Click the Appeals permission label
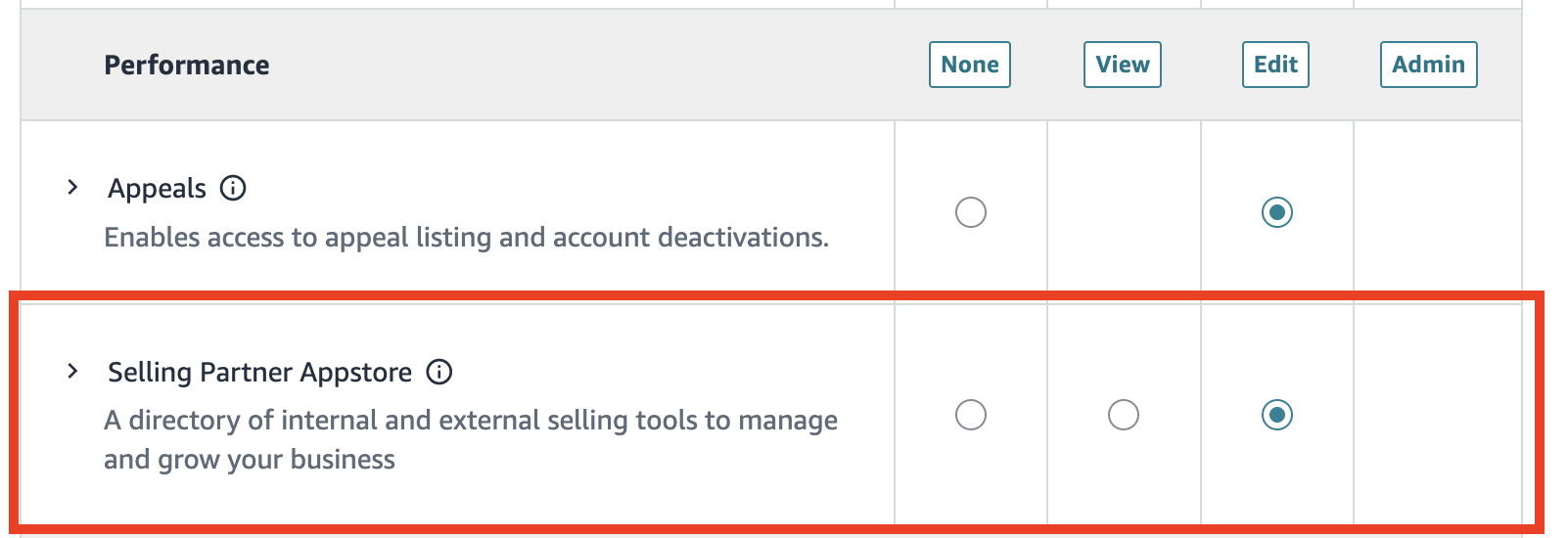Image resolution: width=1568 pixels, height=538 pixels. click(x=157, y=188)
